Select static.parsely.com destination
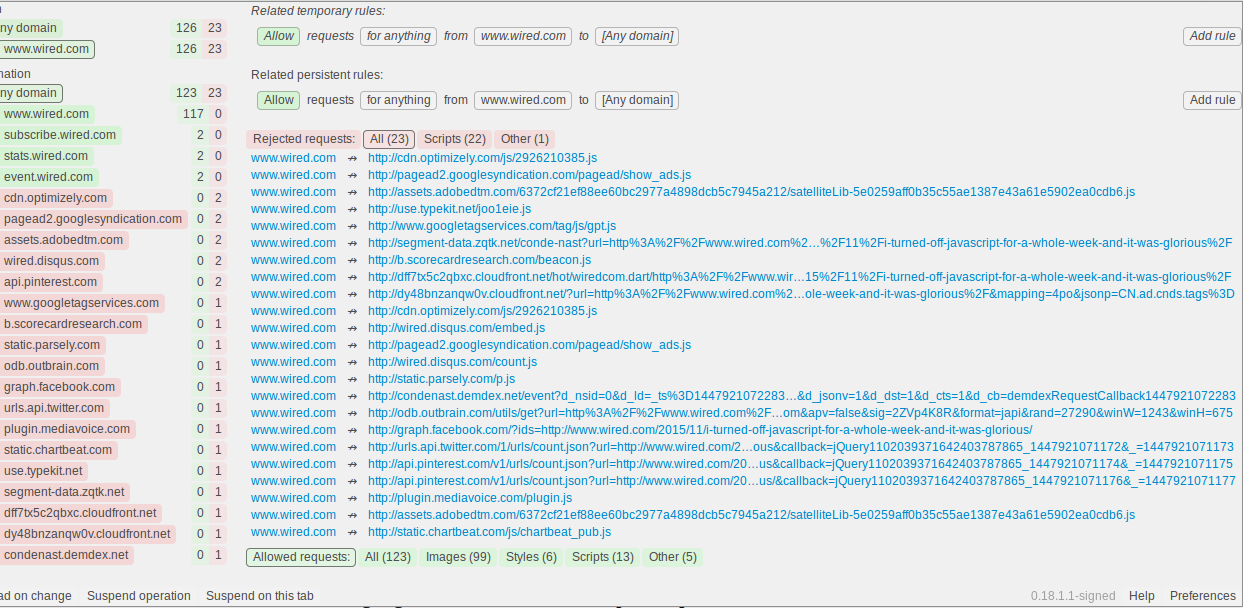This screenshot has height=608, width=1243. pyautogui.click(x=52, y=345)
